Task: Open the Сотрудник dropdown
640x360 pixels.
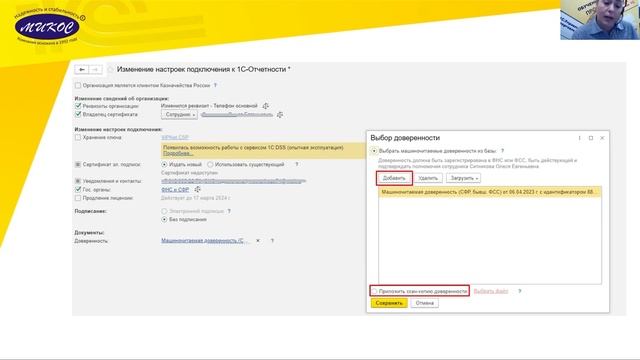Action: 179,115
